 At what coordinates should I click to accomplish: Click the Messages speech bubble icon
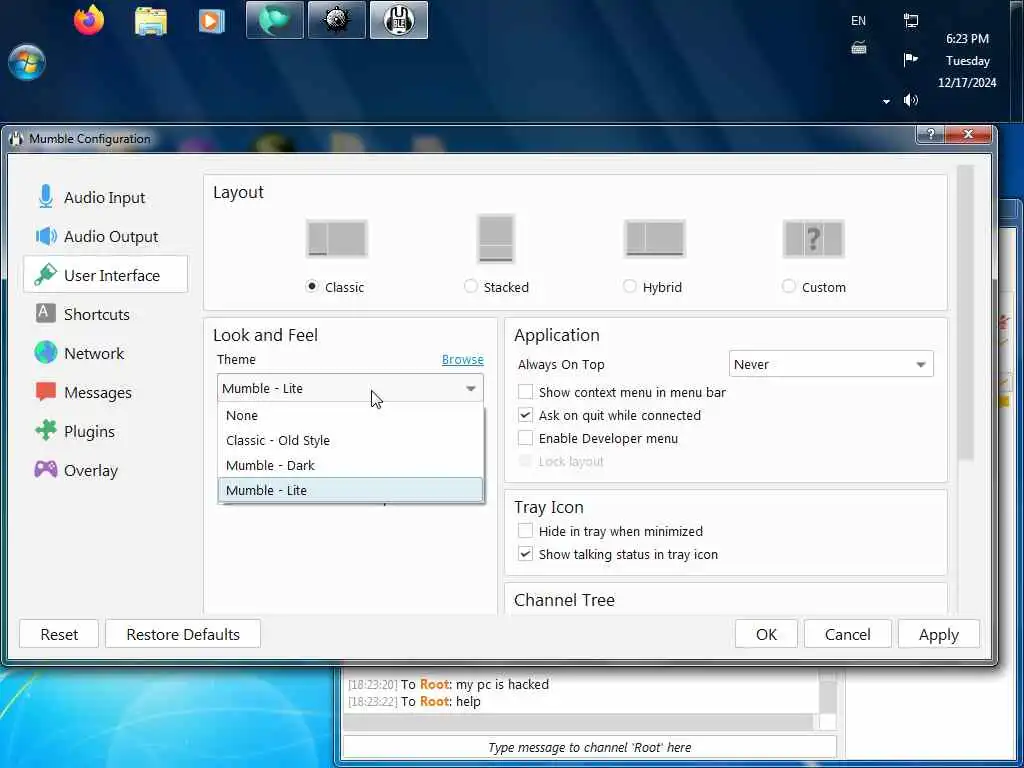pyautogui.click(x=46, y=392)
